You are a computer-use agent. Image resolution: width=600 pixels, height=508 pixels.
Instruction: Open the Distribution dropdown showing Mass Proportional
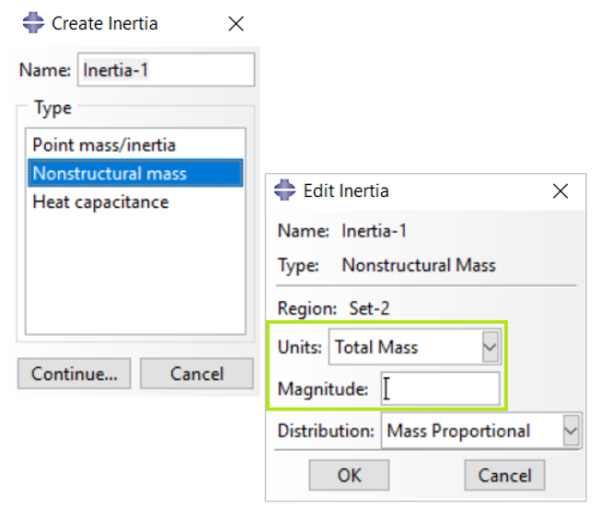pyautogui.click(x=481, y=431)
